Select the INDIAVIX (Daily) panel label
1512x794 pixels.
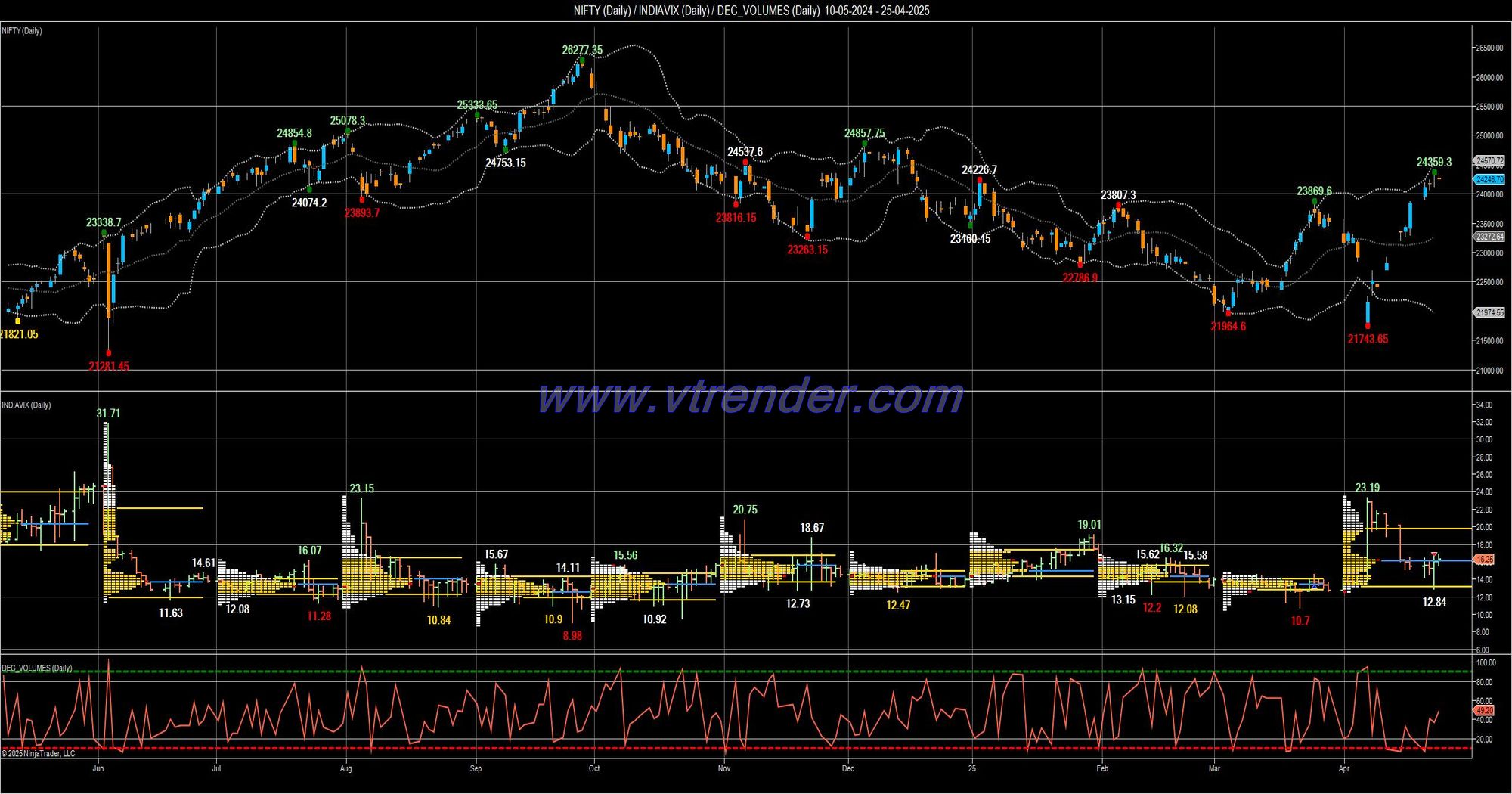pos(26,405)
